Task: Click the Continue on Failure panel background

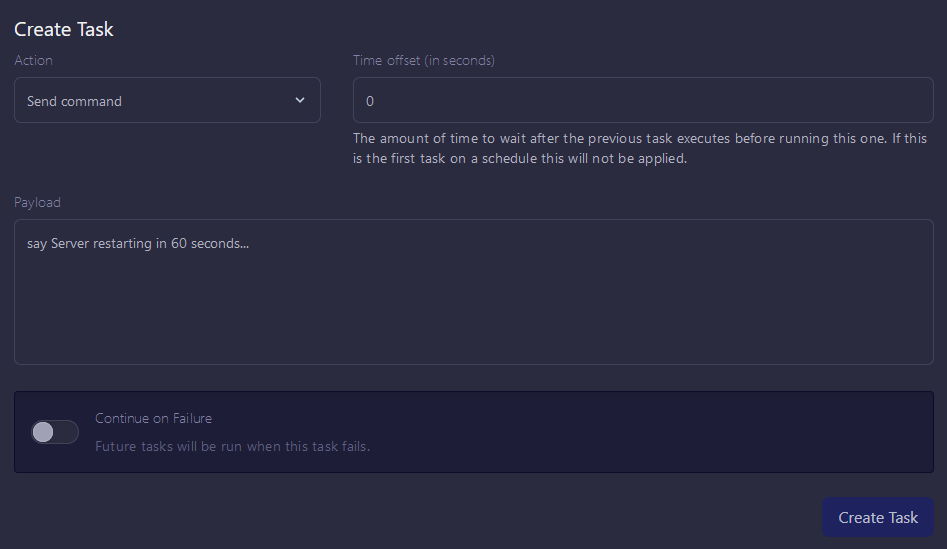Action: (x=650, y=432)
